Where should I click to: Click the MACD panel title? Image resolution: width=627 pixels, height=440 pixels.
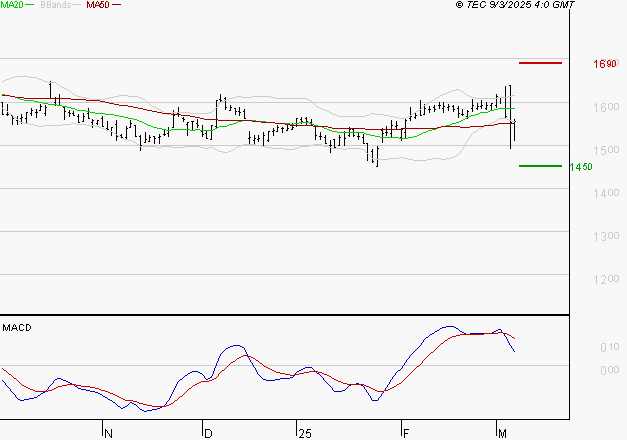click(x=15, y=327)
